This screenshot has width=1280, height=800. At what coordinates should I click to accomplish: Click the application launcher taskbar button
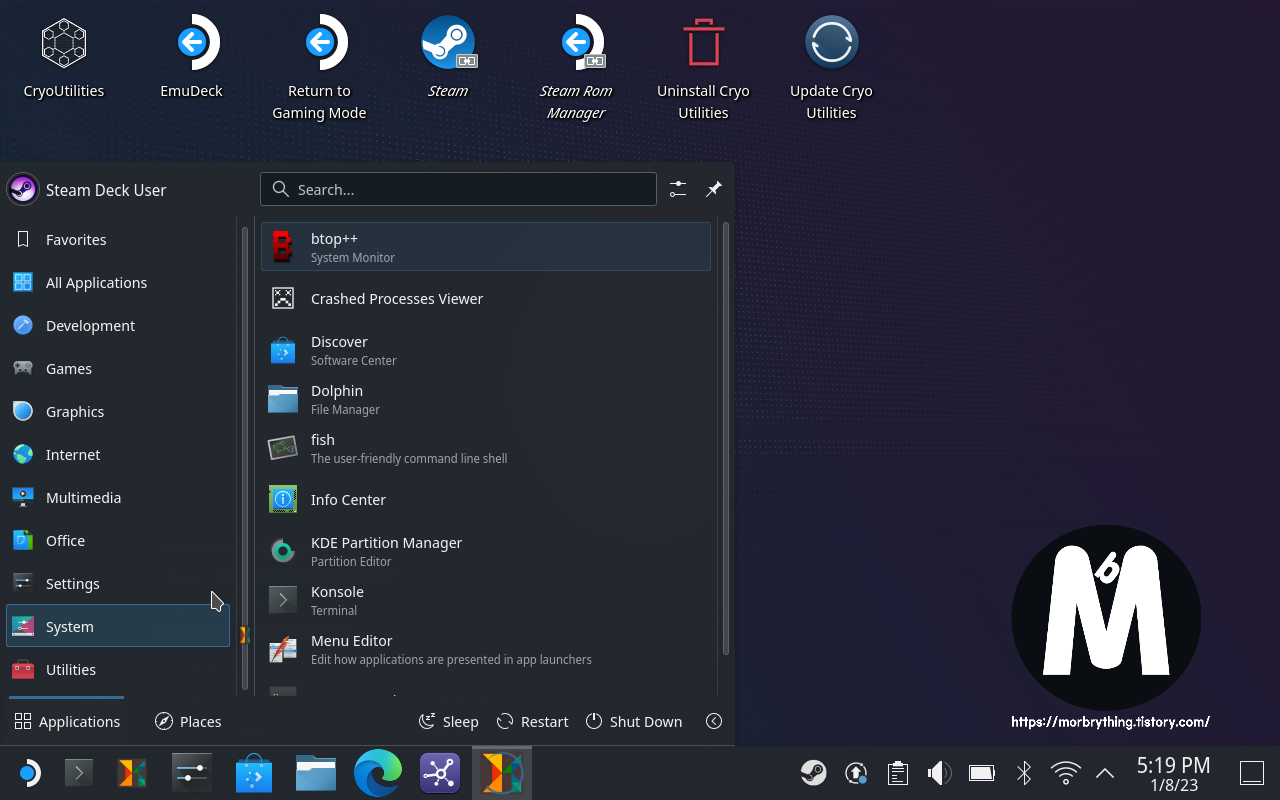(x=29, y=772)
